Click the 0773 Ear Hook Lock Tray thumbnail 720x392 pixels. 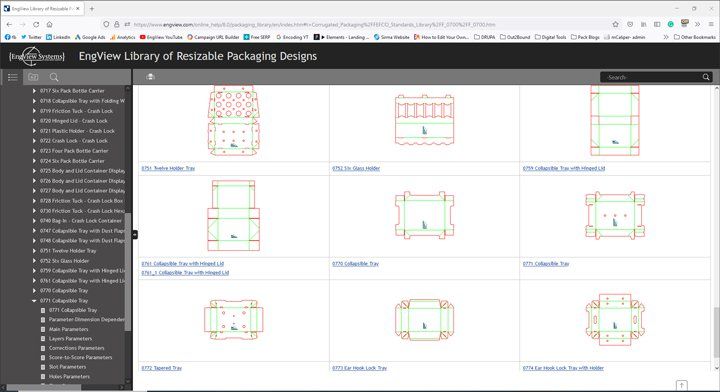tap(424, 320)
